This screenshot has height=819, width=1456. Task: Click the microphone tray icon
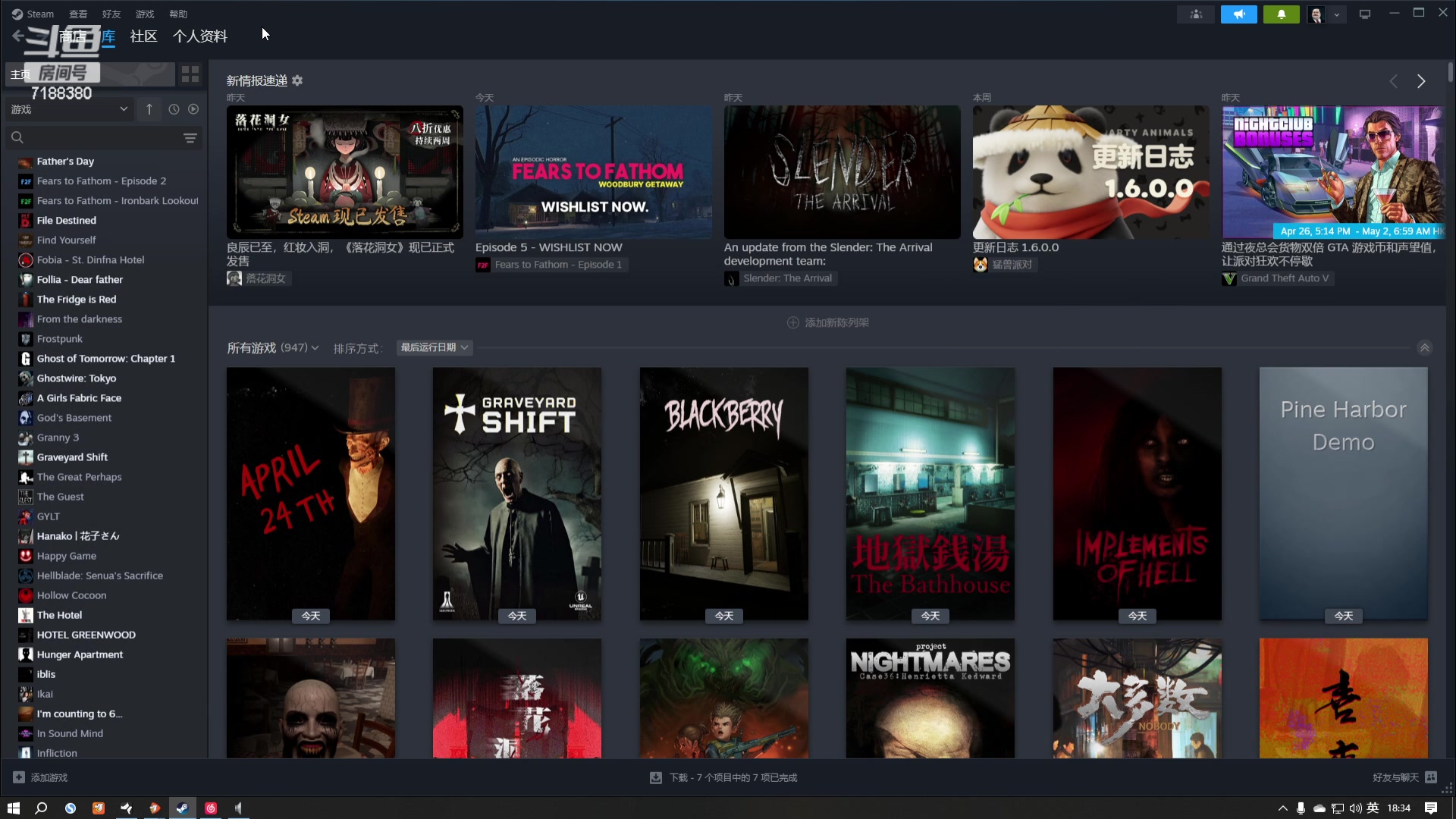click(x=1301, y=808)
